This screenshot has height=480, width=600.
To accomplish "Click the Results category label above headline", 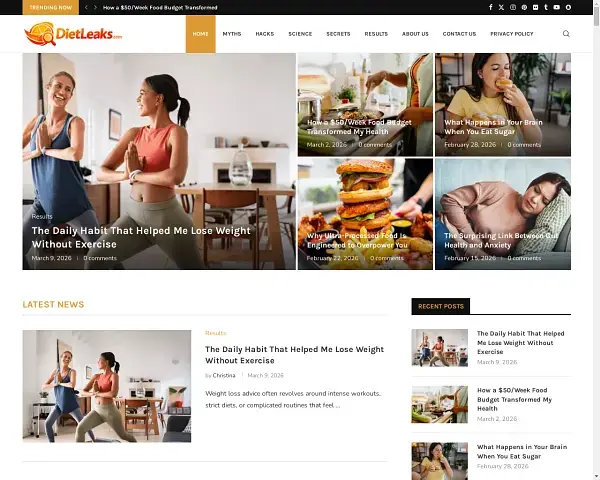I will (215, 333).
